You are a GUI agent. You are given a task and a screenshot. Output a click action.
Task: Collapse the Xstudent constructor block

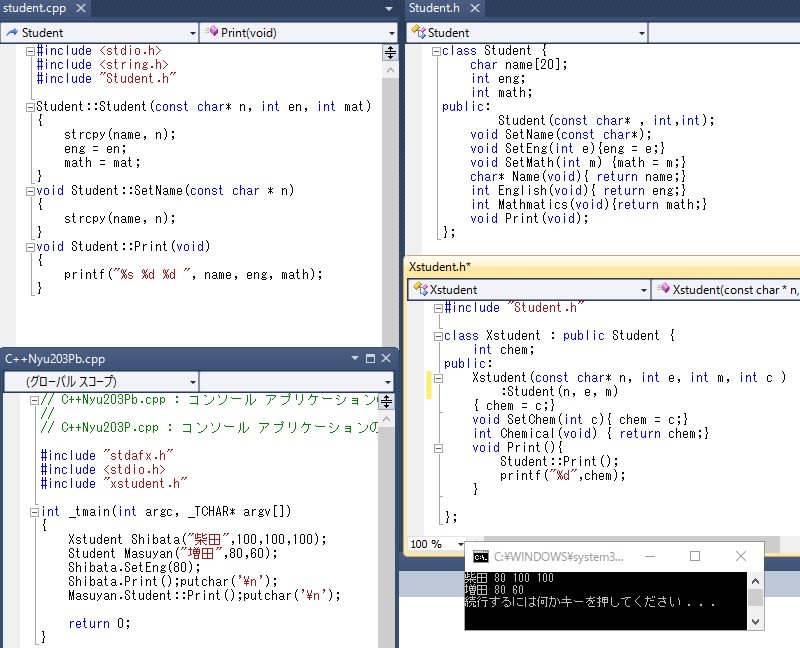[x=438, y=379]
